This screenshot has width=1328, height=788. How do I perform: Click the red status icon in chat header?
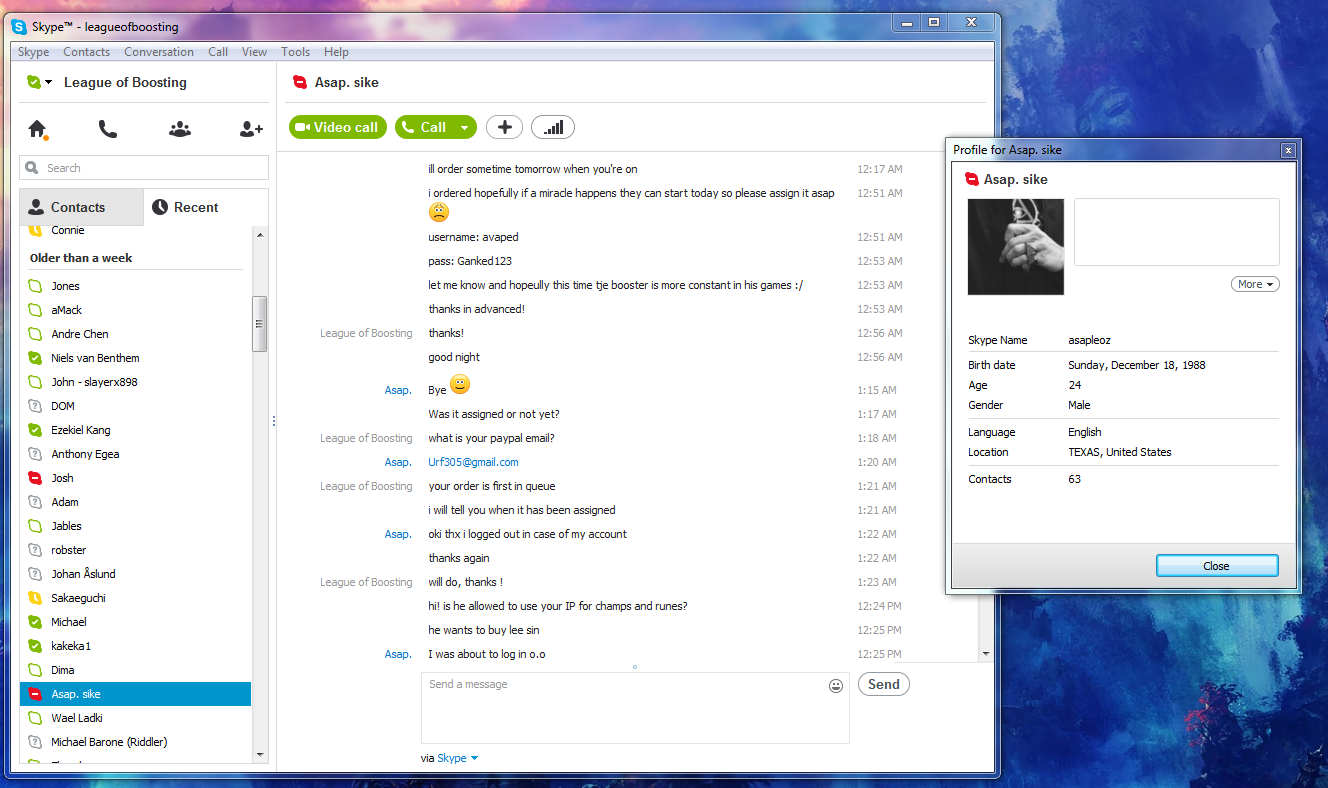(299, 82)
